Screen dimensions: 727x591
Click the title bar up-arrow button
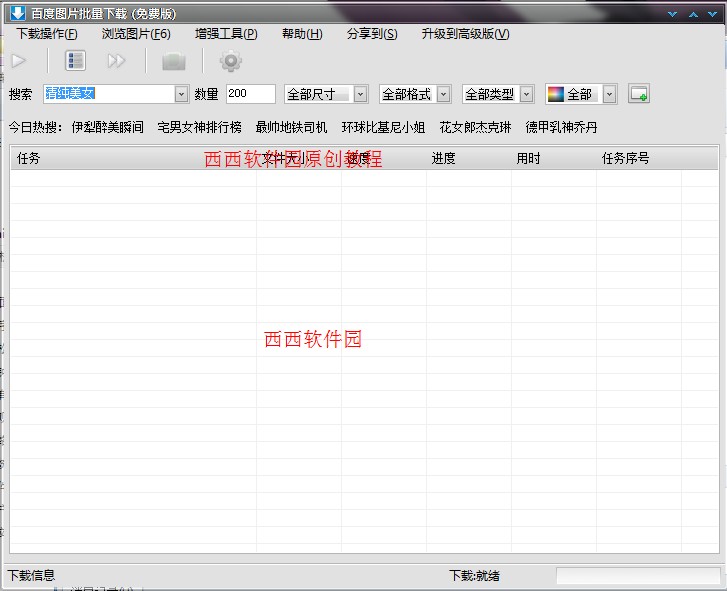(693, 14)
